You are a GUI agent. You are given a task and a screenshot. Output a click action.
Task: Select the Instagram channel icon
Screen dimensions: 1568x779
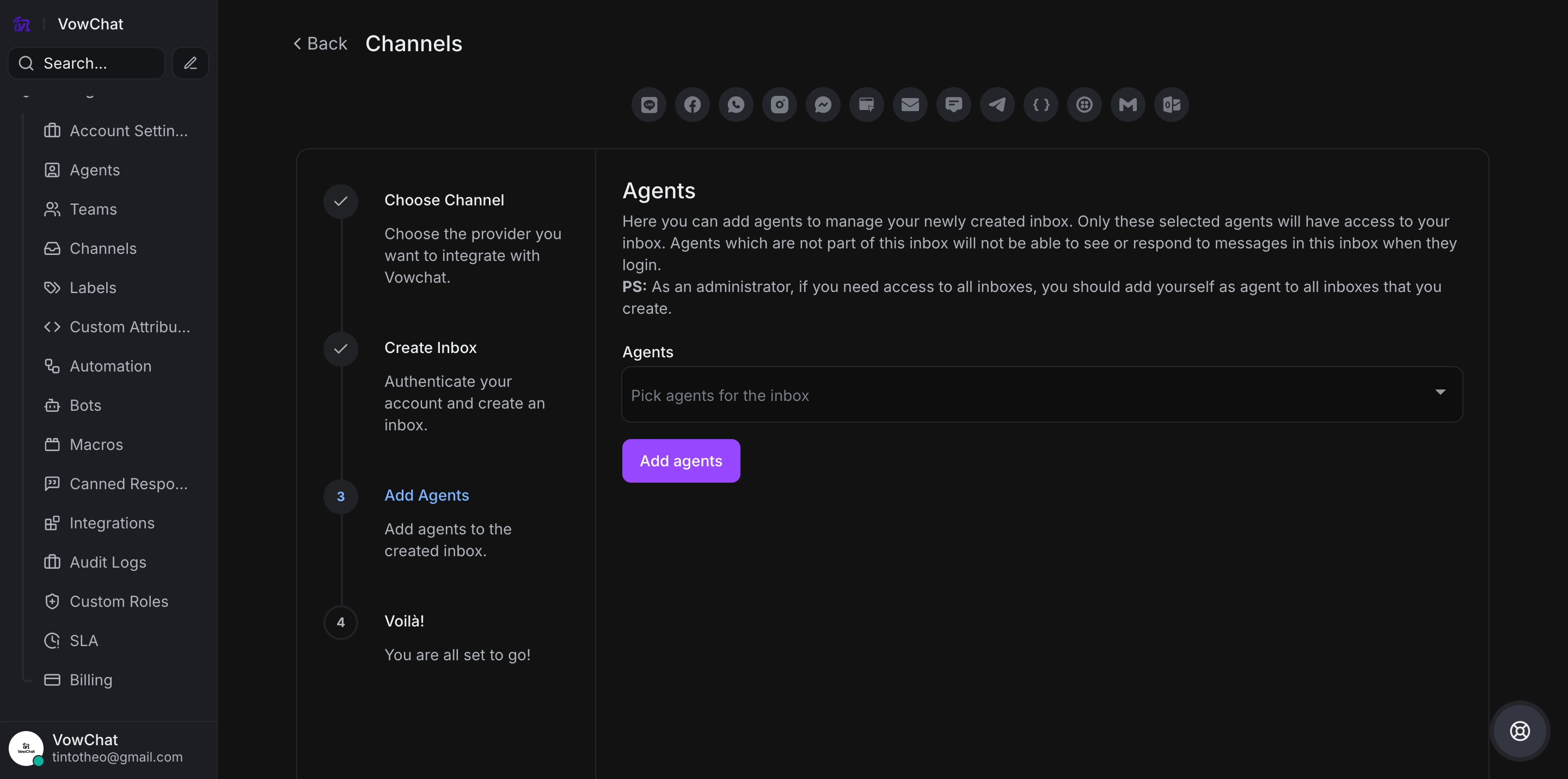pyautogui.click(x=779, y=105)
